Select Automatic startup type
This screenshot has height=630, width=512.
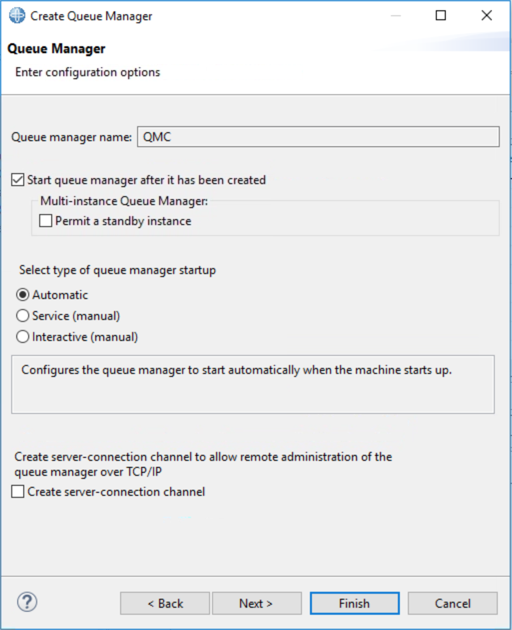click(23, 295)
